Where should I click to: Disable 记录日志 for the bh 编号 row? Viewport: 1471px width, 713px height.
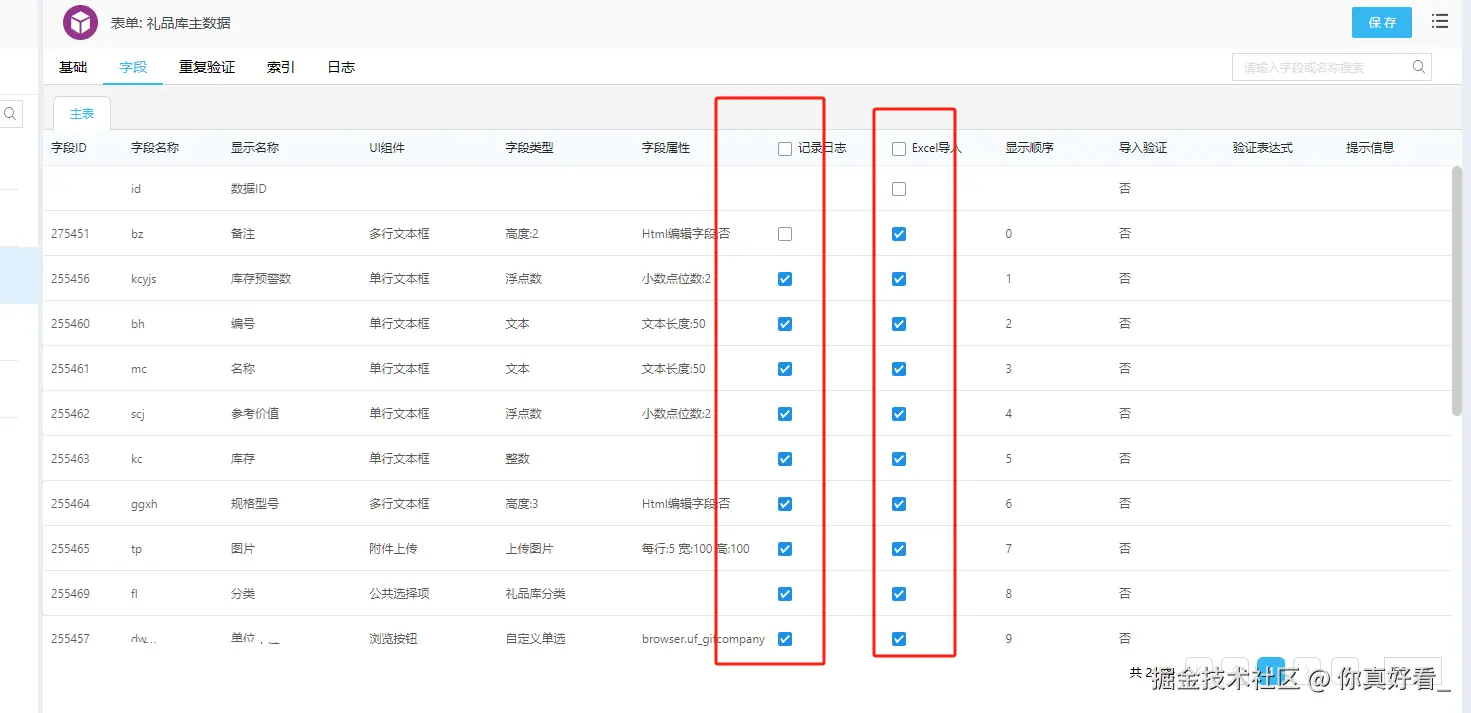click(785, 324)
